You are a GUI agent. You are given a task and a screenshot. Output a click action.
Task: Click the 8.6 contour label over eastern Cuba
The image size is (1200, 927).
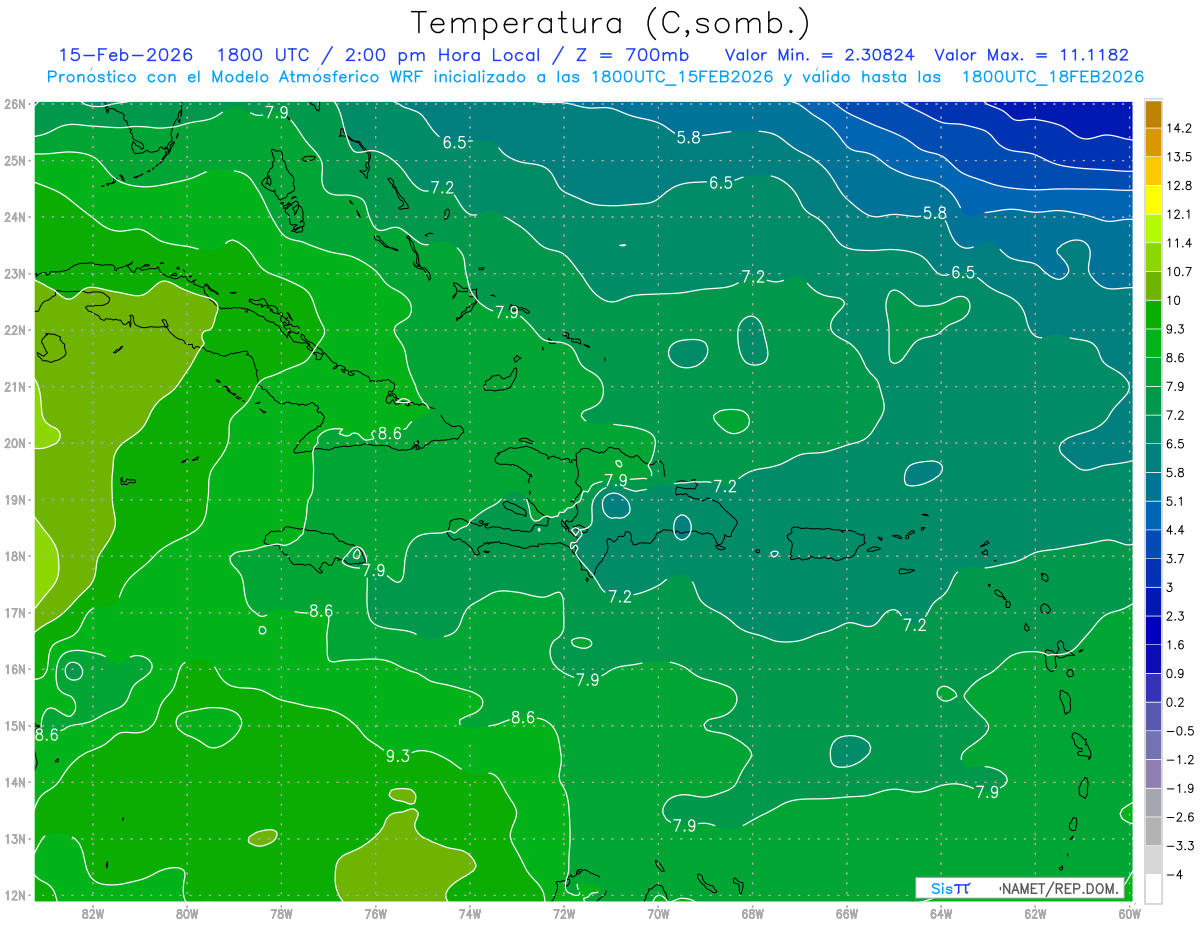pos(389,433)
